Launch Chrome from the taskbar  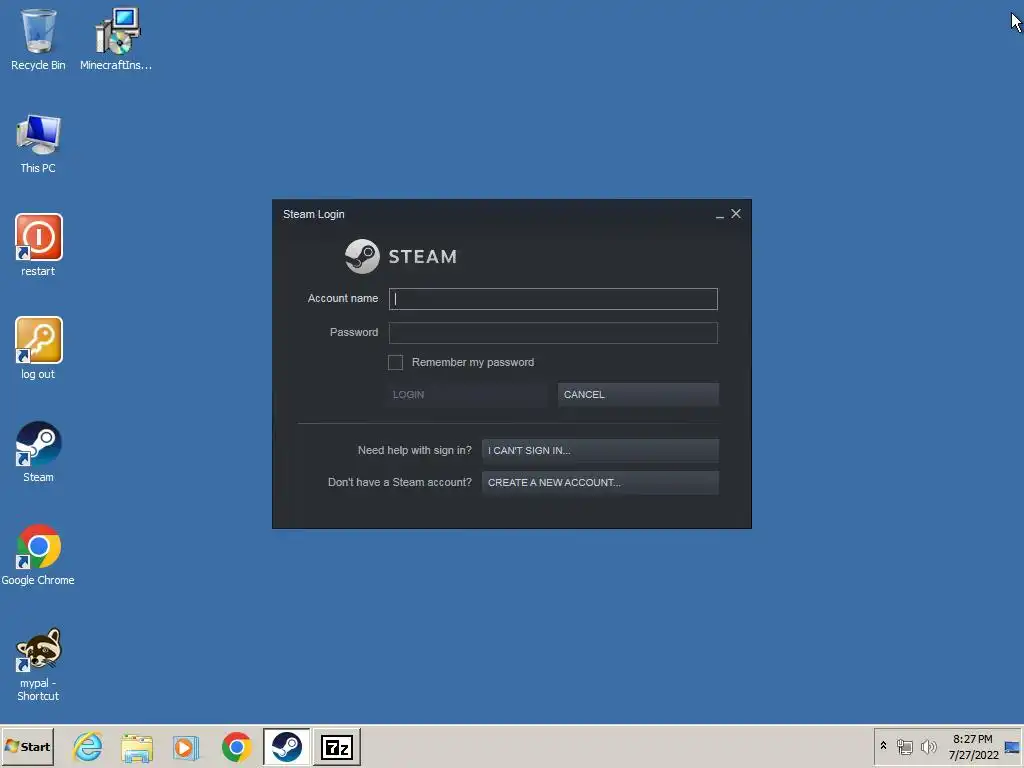236,747
